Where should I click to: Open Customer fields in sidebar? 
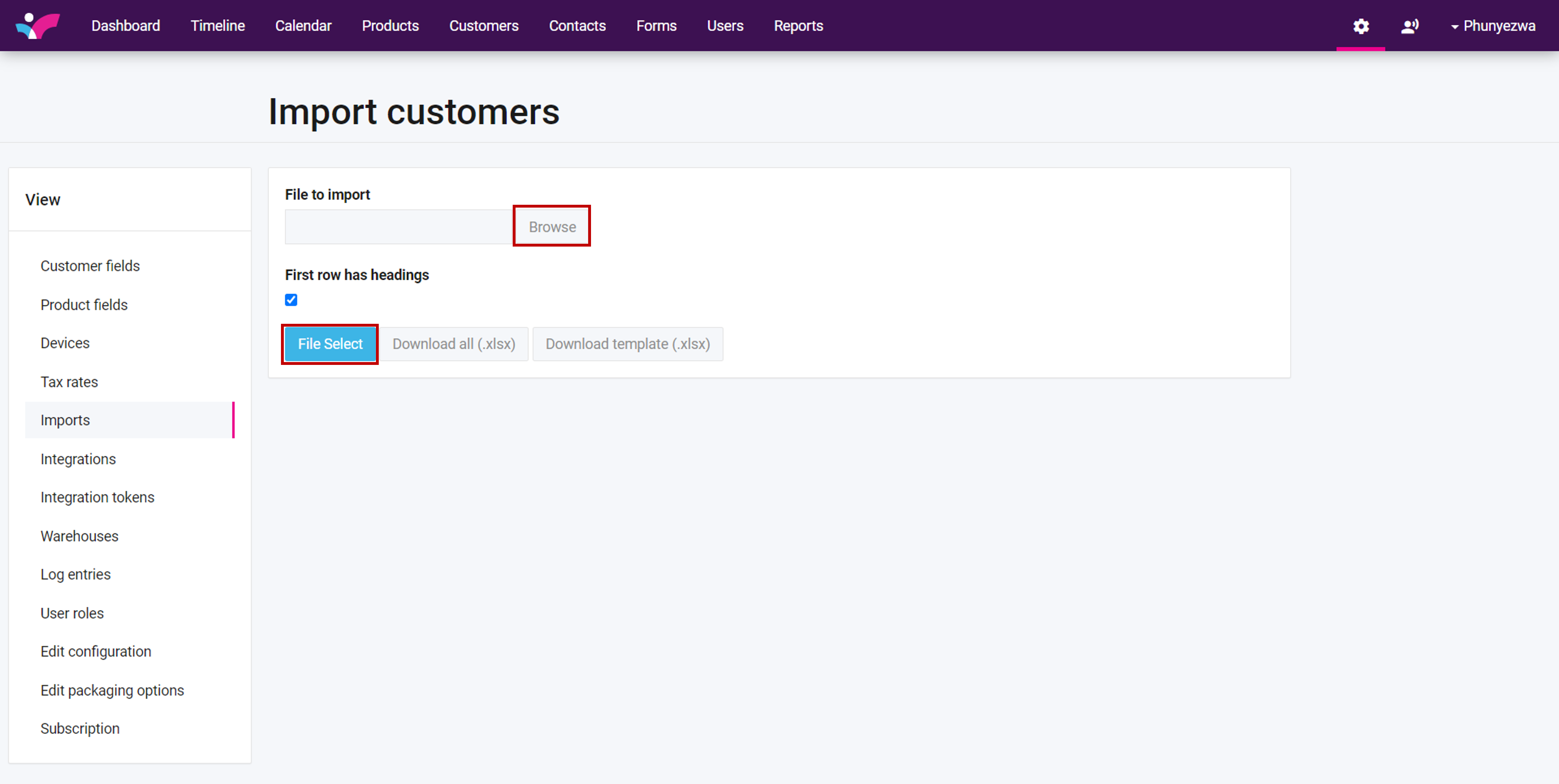tap(90, 266)
